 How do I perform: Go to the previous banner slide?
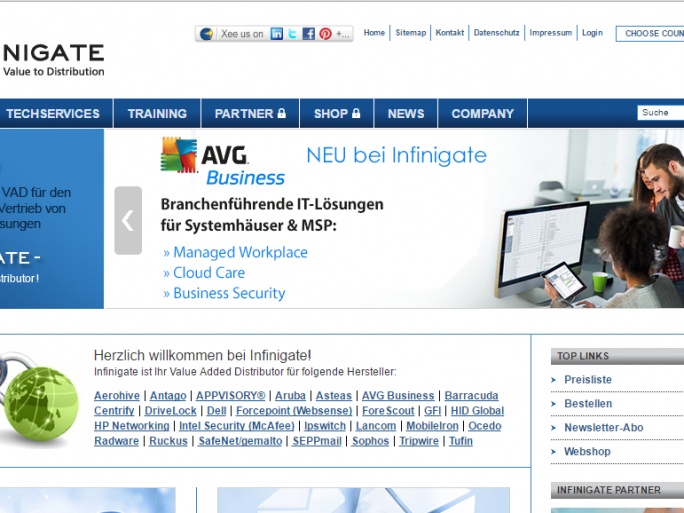[x=128, y=220]
